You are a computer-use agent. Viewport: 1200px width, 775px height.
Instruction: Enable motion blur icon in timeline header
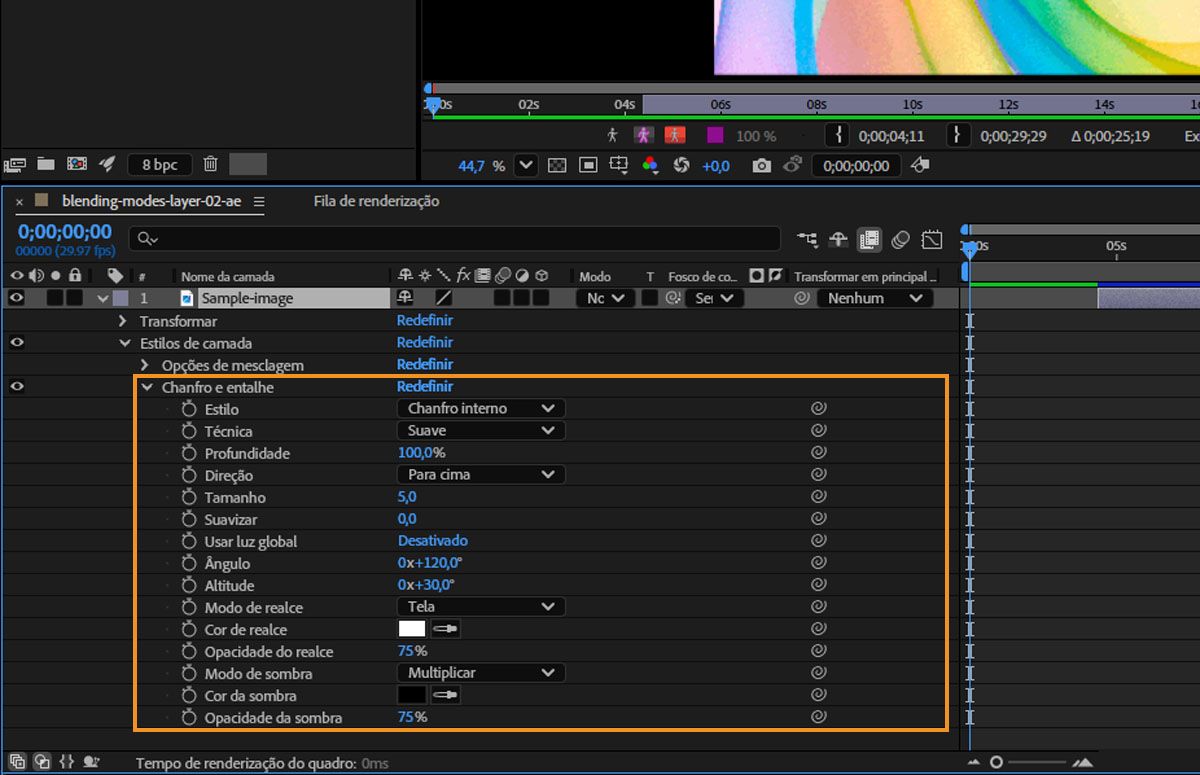click(x=900, y=239)
